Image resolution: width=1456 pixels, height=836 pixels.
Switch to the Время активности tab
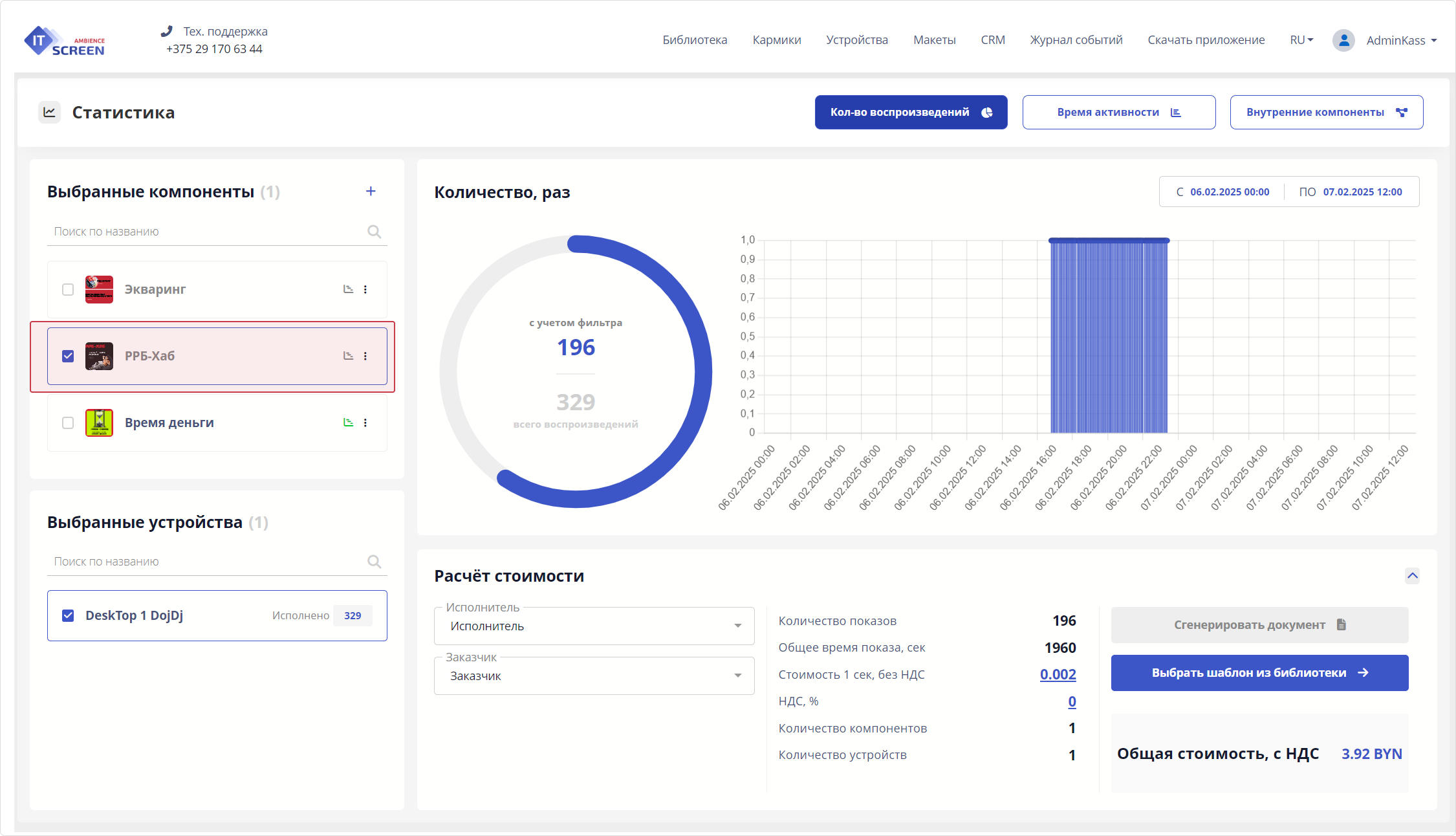1118,113
